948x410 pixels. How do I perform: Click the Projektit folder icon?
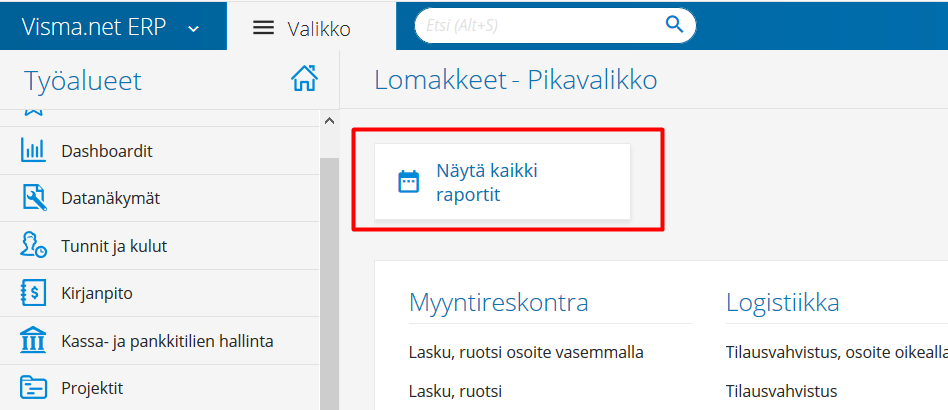[33, 388]
